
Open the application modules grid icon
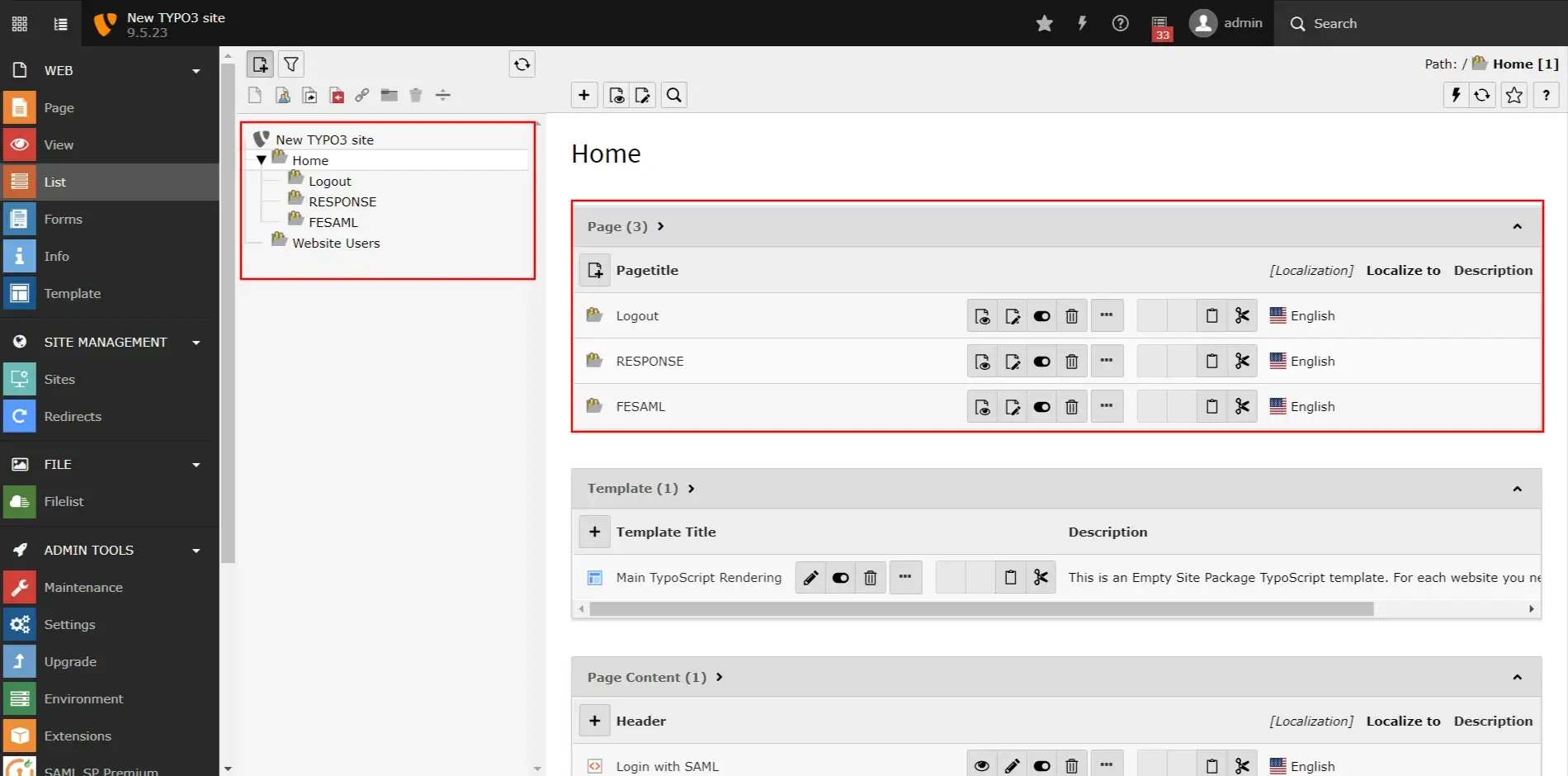coord(20,23)
